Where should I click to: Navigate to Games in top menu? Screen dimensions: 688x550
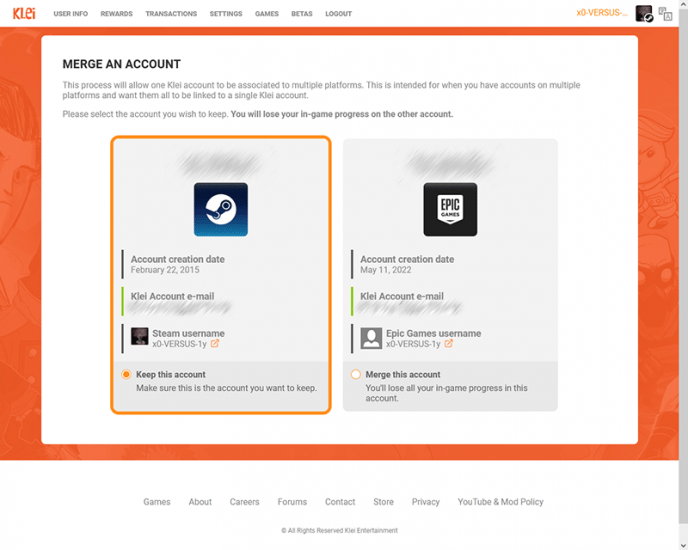point(267,14)
